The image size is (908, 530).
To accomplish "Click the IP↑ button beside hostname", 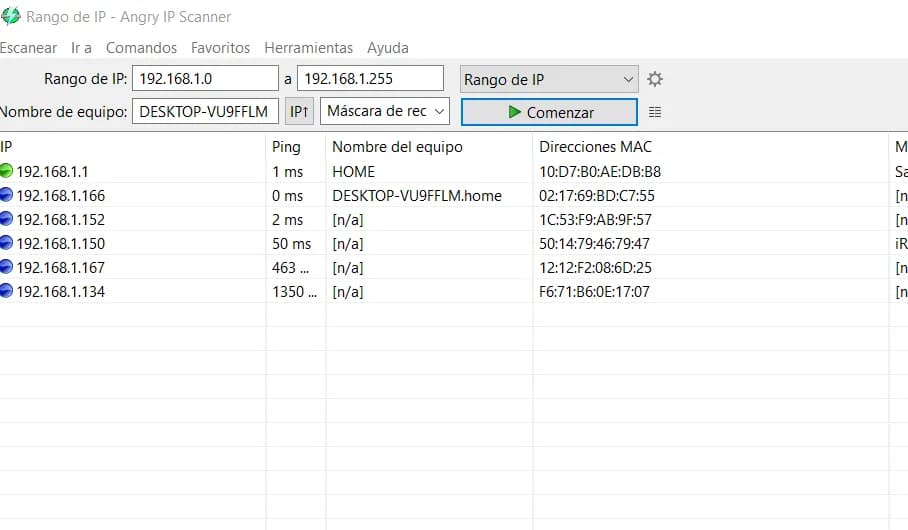I will pyautogui.click(x=298, y=111).
